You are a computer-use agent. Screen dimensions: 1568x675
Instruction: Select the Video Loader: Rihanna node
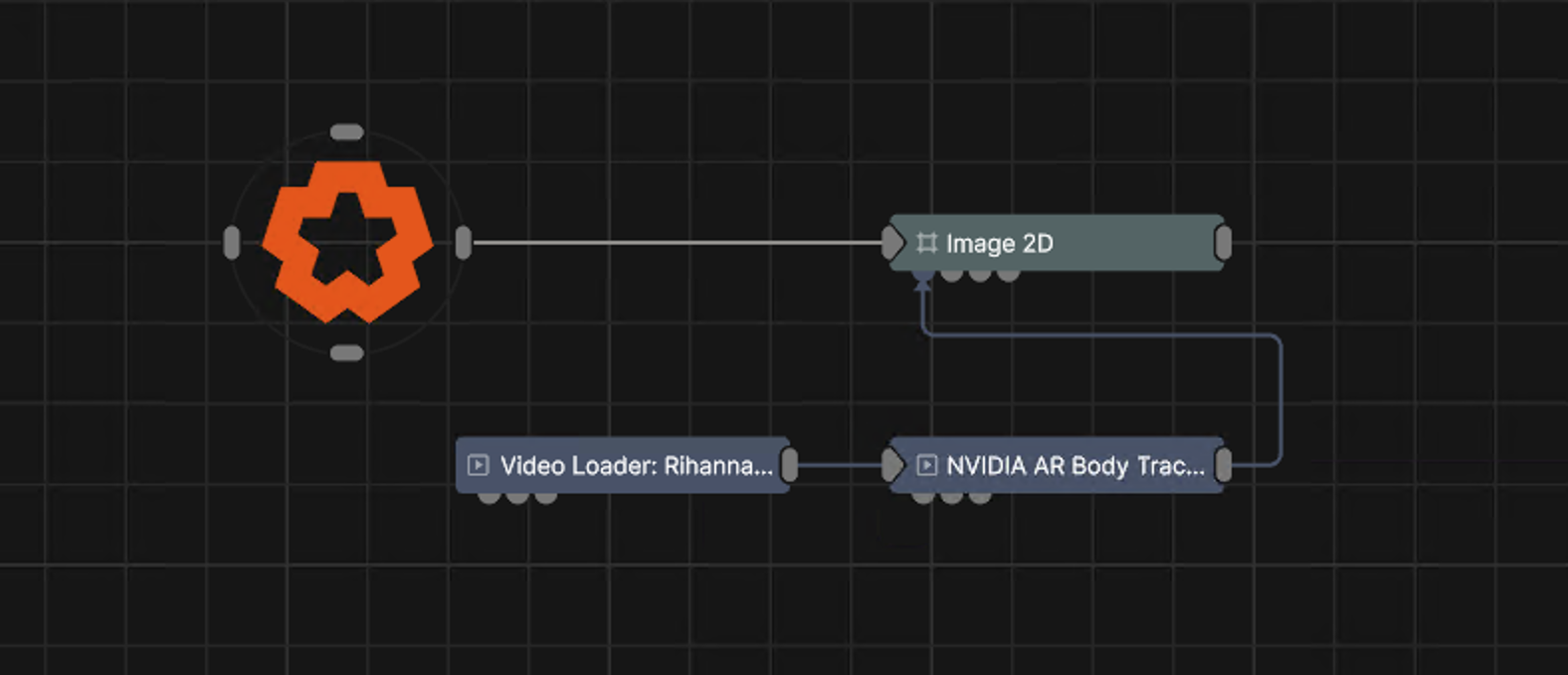coord(623,464)
